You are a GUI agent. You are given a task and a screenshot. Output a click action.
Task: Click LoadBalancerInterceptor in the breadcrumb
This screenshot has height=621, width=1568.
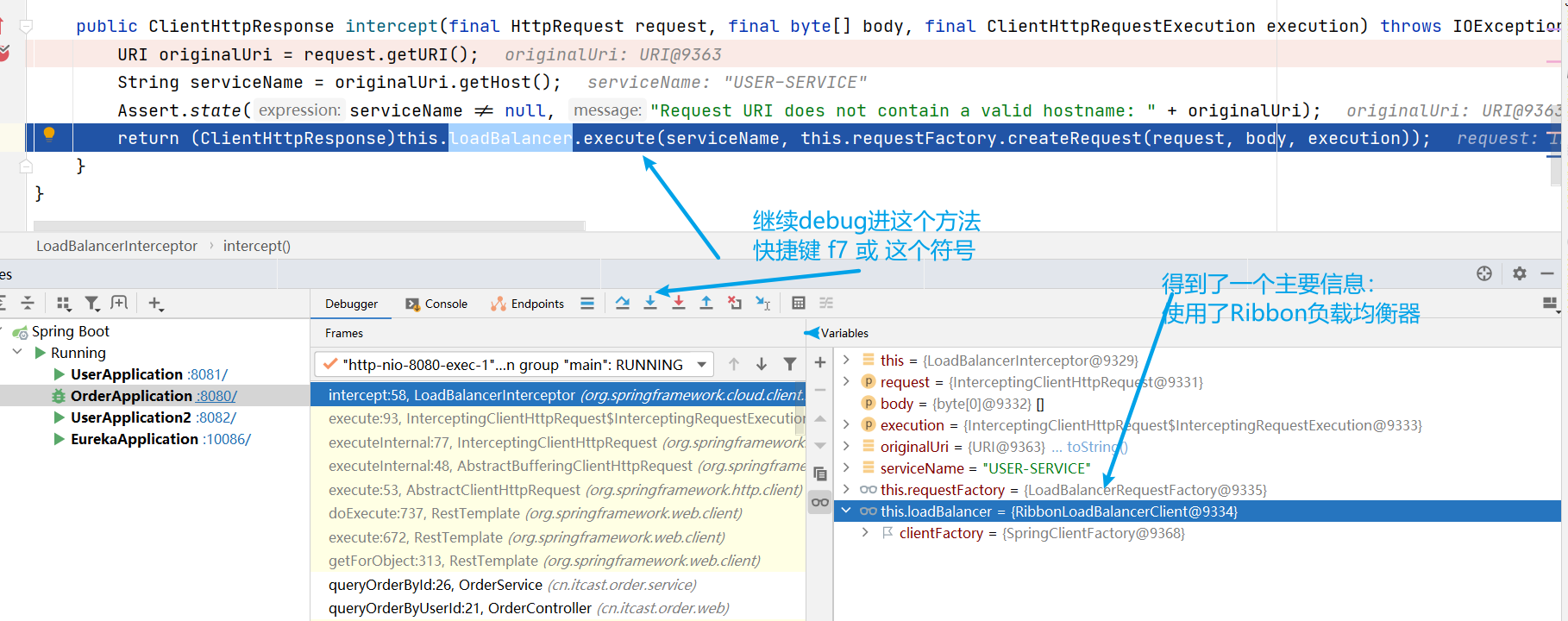116,246
